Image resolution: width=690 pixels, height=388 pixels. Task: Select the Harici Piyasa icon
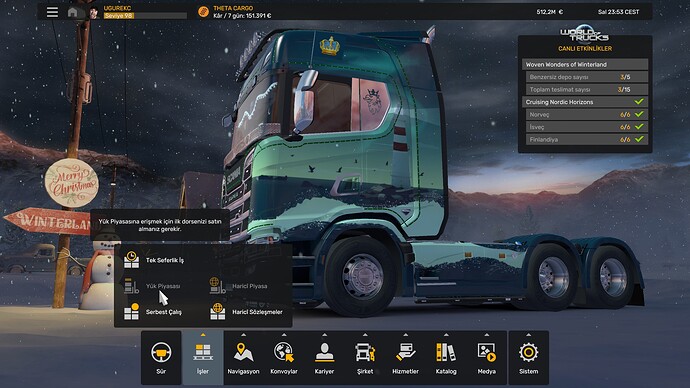(217, 286)
